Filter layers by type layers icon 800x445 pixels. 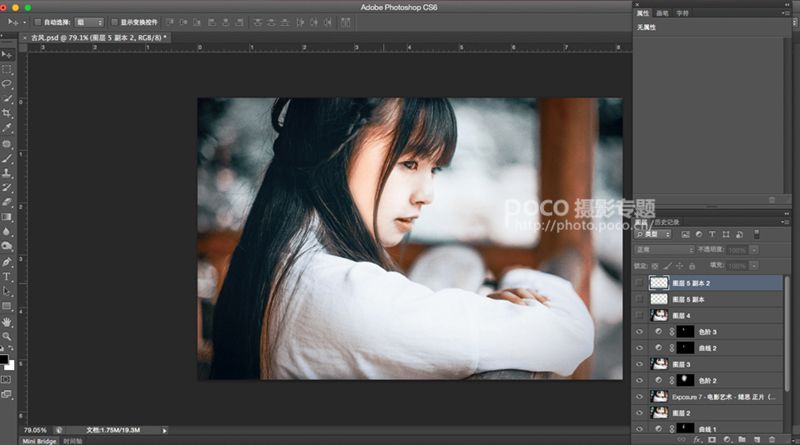(x=712, y=234)
